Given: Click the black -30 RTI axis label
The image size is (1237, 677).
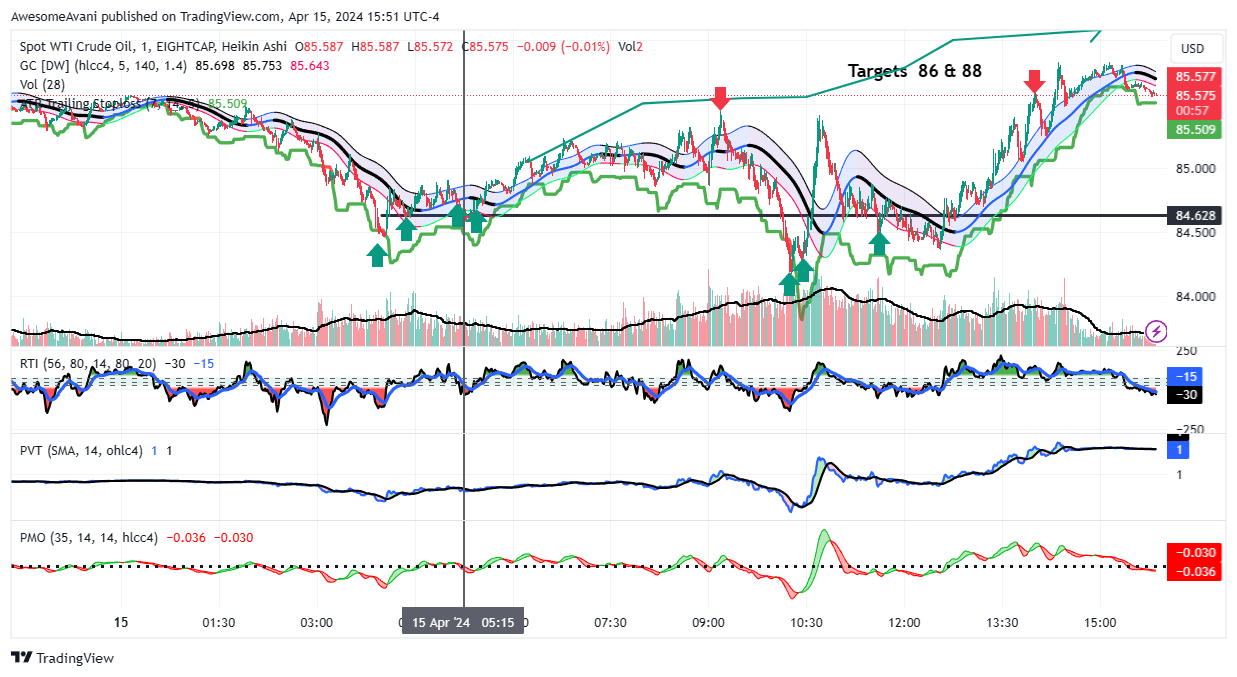Looking at the screenshot, I should click(x=1184, y=394).
